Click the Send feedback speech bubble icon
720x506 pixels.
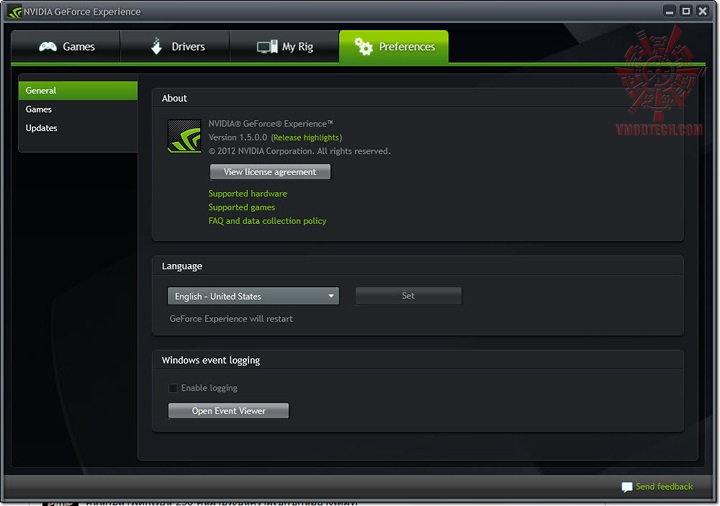[x=627, y=487]
